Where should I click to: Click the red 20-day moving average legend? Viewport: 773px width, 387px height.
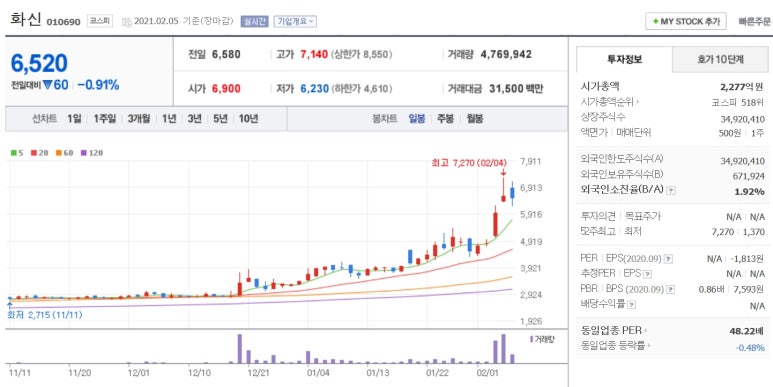(39, 153)
